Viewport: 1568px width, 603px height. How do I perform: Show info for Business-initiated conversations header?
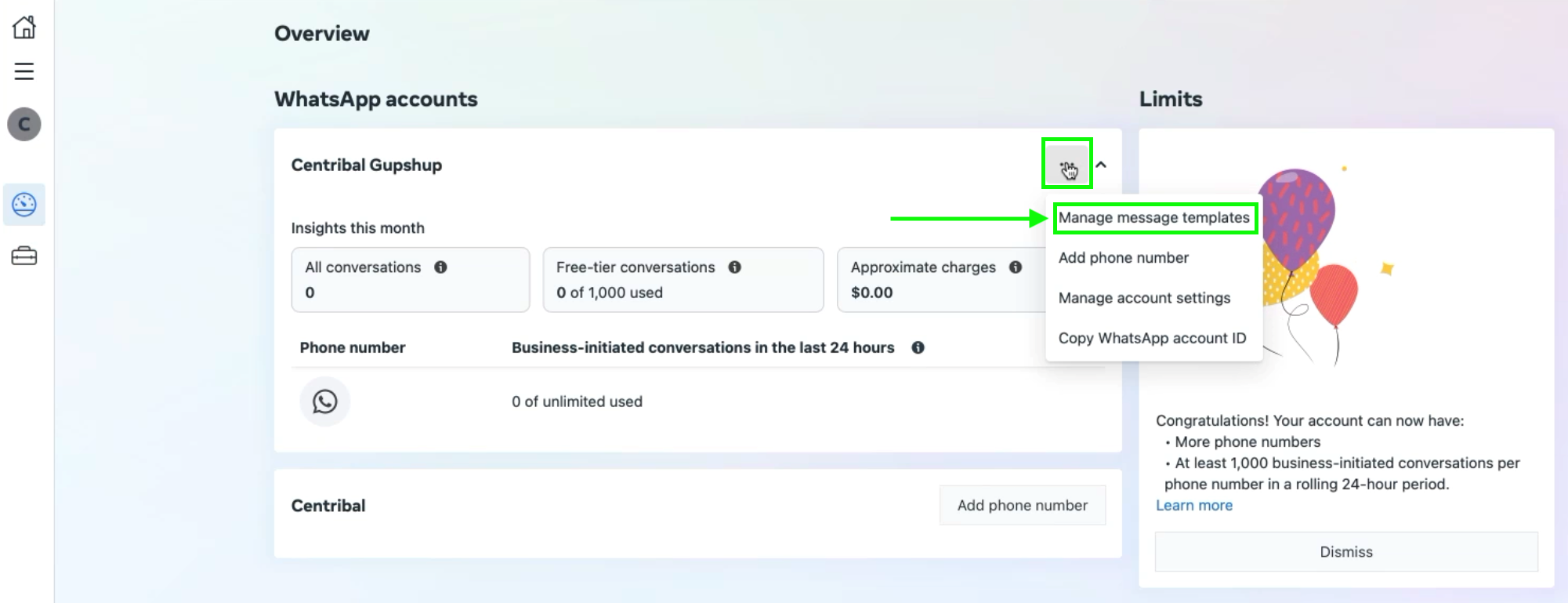click(x=918, y=347)
